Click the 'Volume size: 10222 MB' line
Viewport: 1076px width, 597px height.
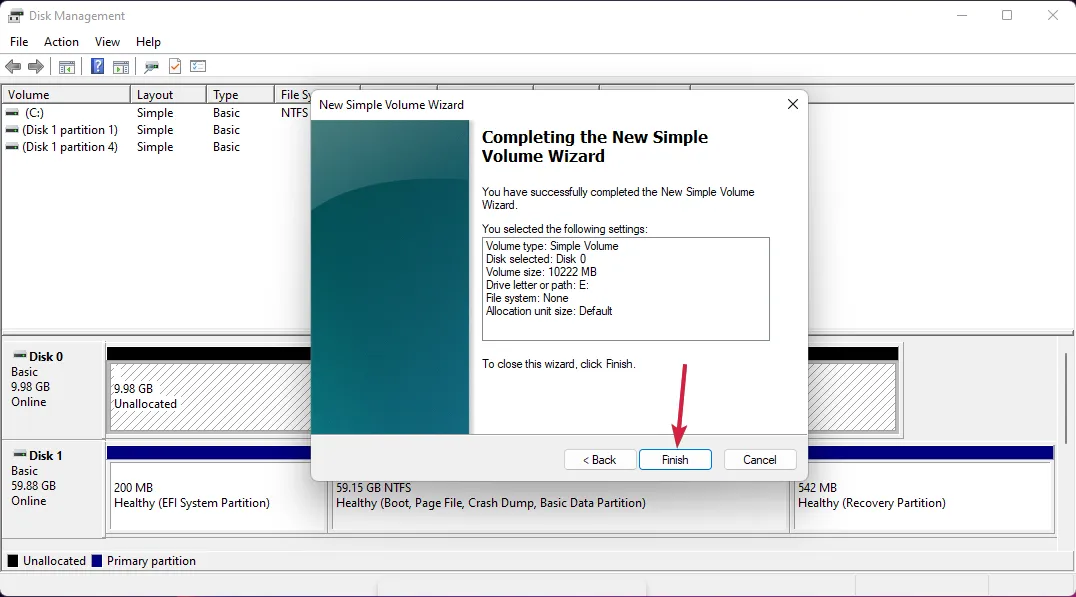(x=541, y=272)
